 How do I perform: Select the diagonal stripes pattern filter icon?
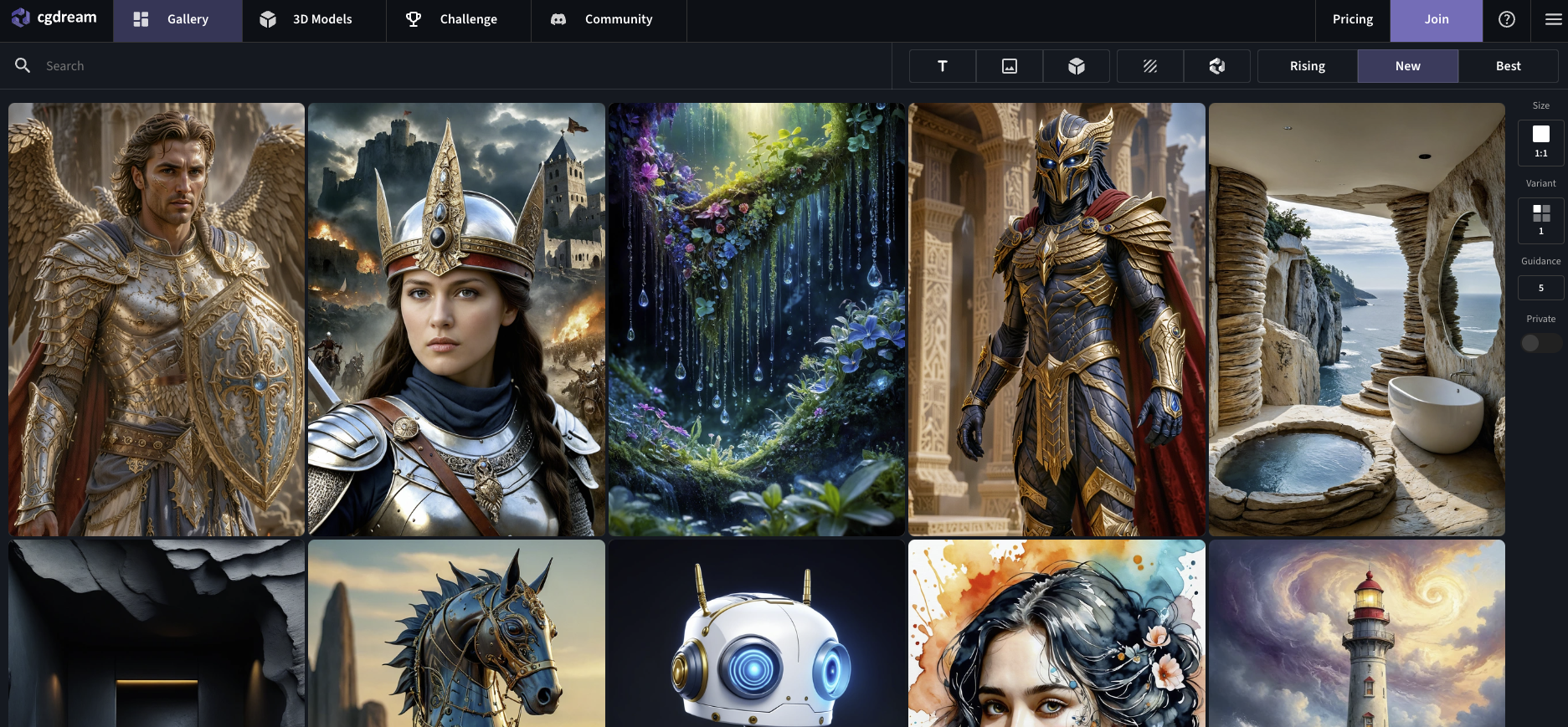1150,66
